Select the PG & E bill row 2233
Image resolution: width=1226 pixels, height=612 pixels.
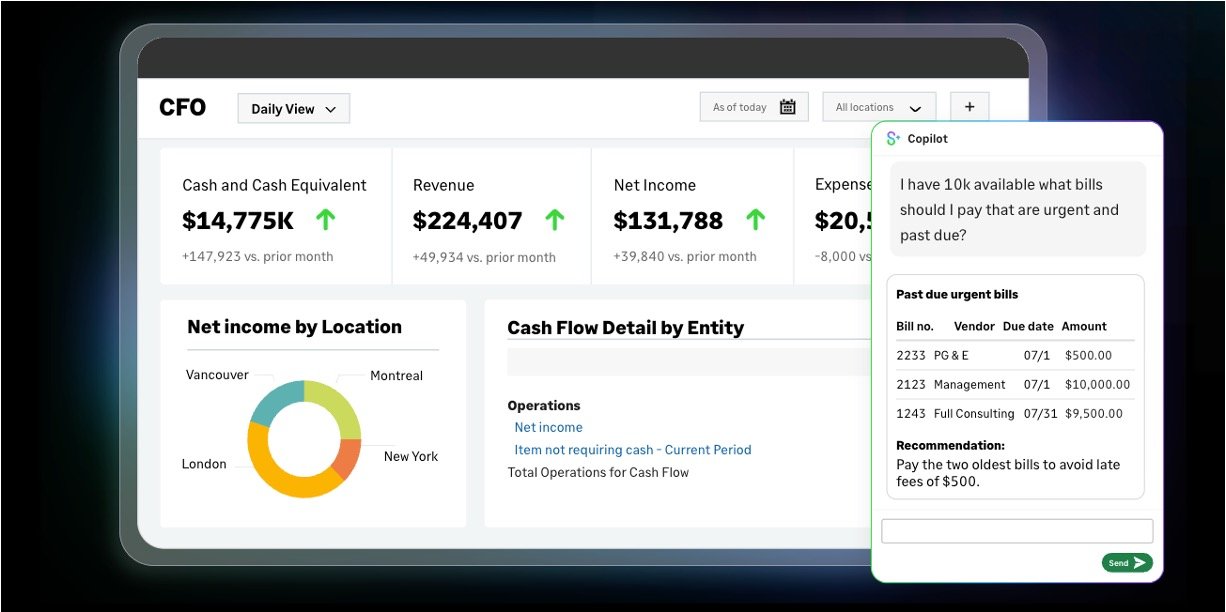point(1014,355)
